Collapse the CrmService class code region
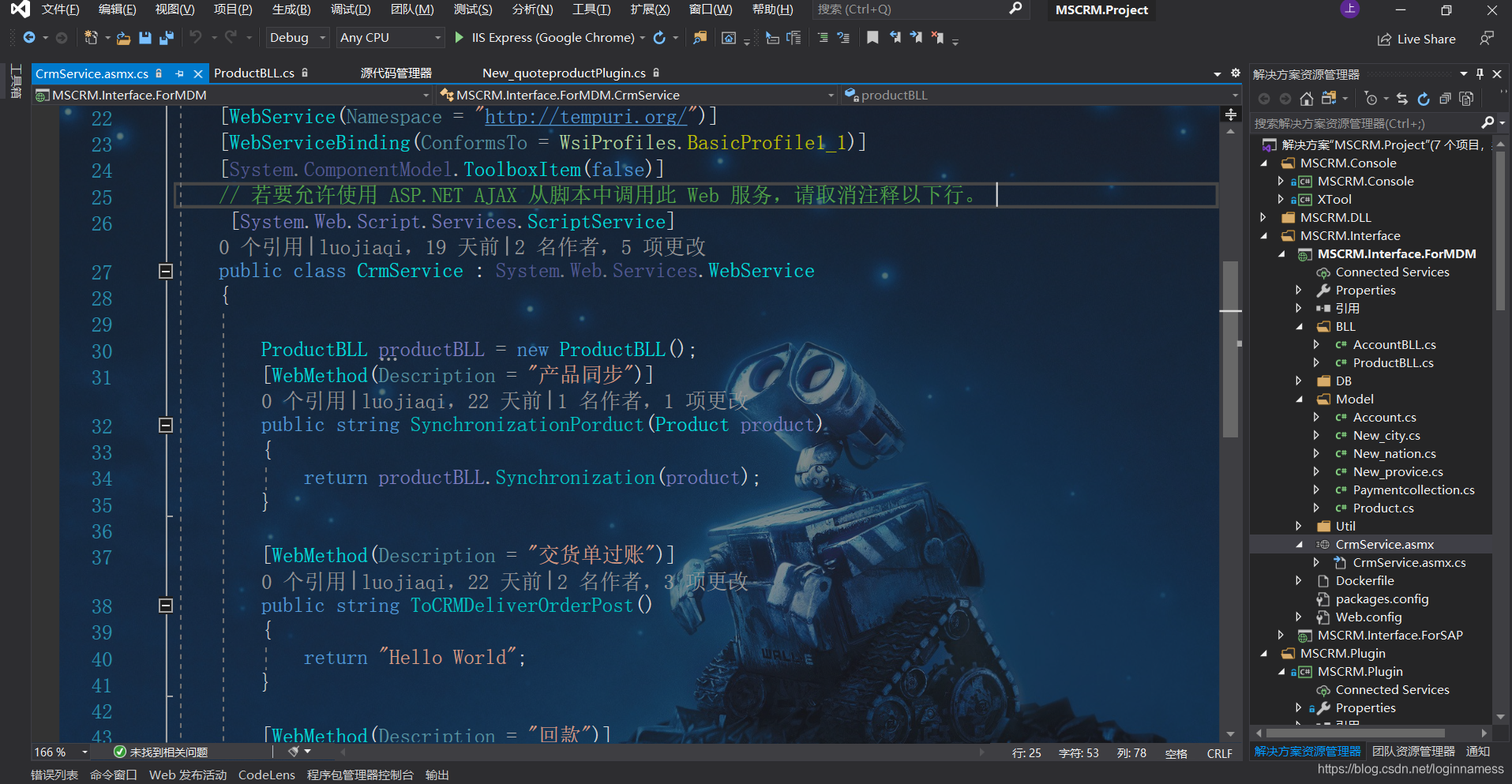The width and height of the screenshot is (1512, 784). click(166, 272)
